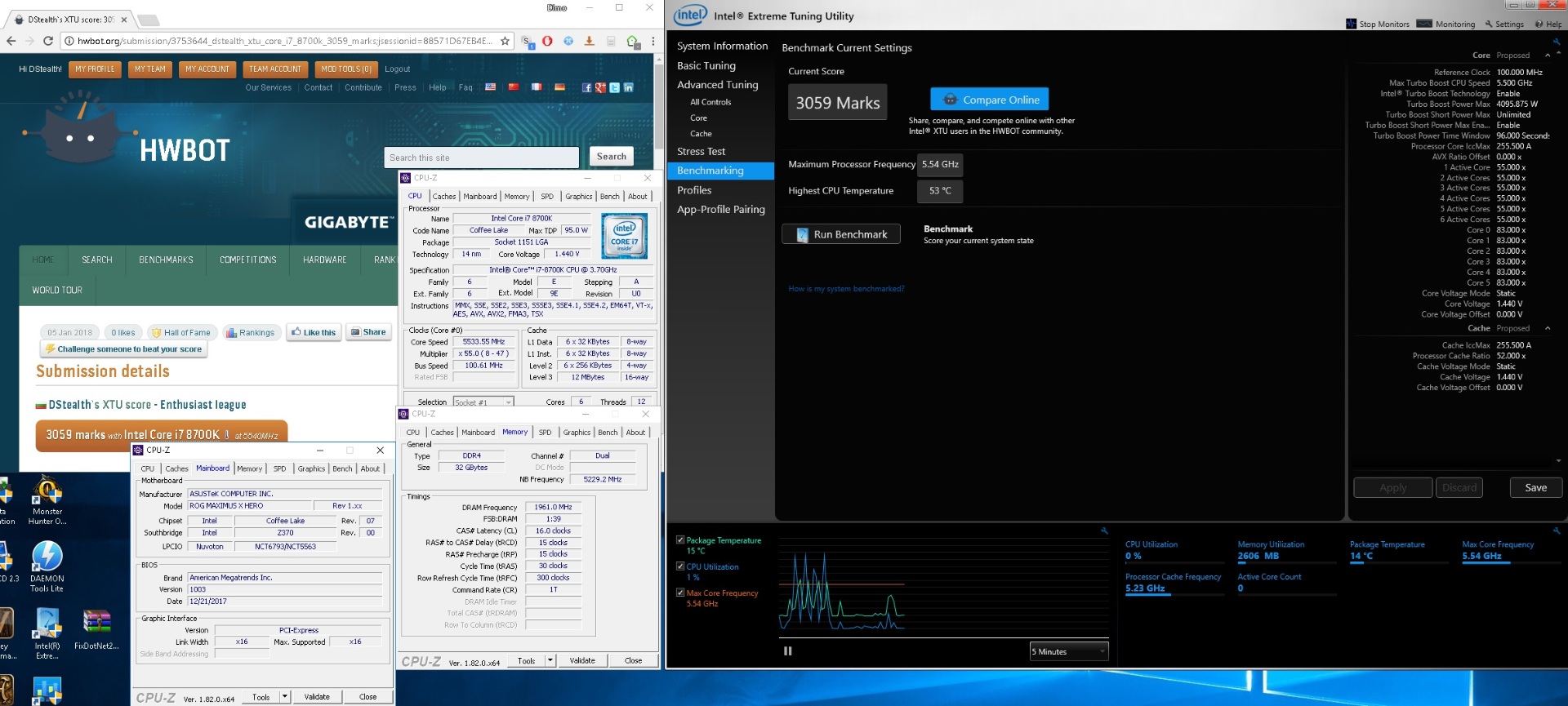
Task: Click the Facebook icon on HWBOT header
Action: click(586, 87)
